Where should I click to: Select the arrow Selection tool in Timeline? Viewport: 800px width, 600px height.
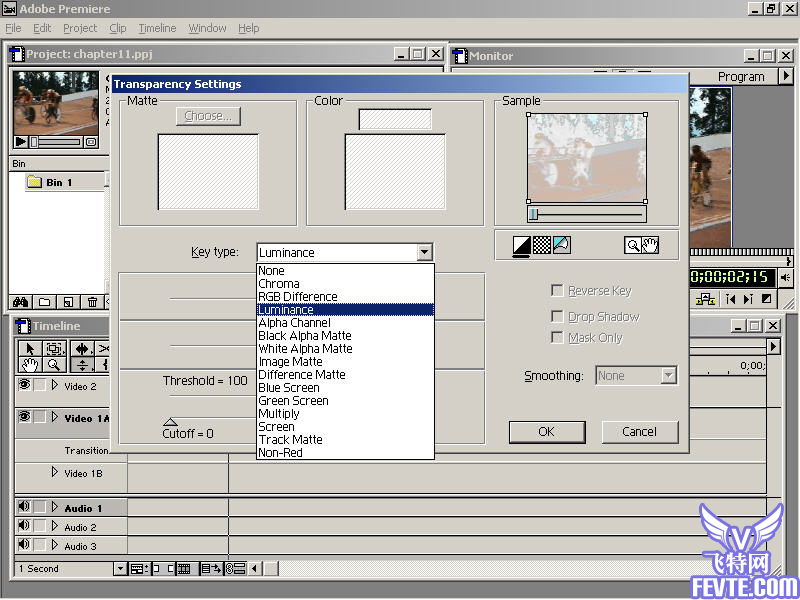(30, 348)
